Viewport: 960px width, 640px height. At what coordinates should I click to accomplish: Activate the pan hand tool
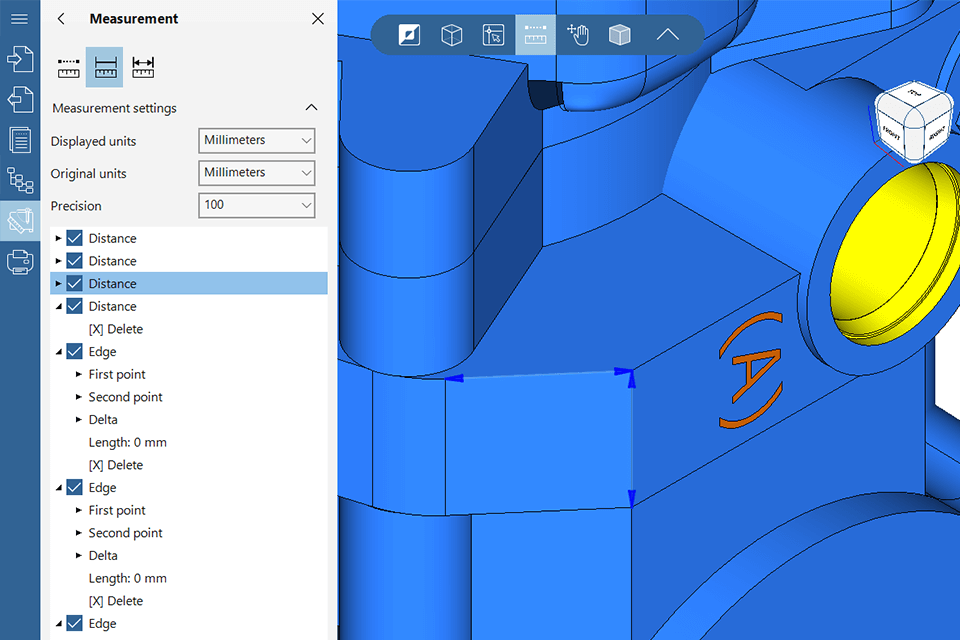point(578,36)
